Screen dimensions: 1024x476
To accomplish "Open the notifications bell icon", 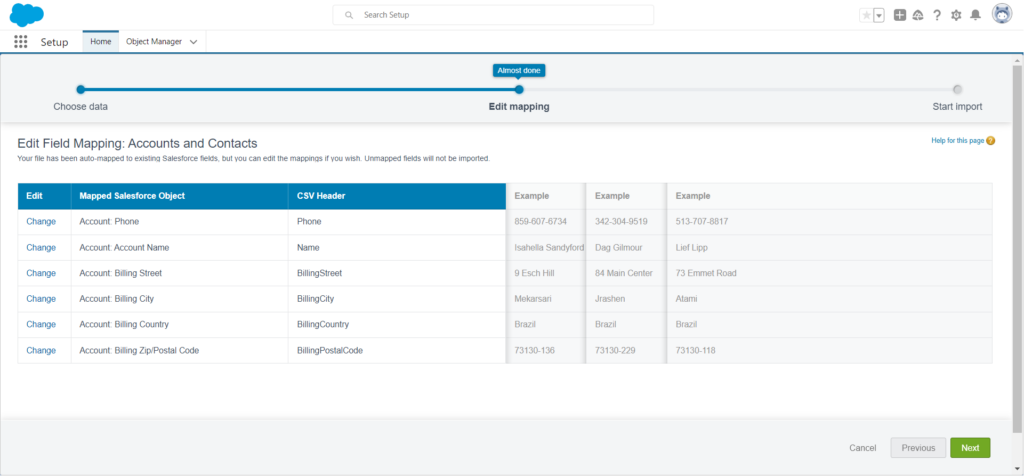I will point(975,15).
